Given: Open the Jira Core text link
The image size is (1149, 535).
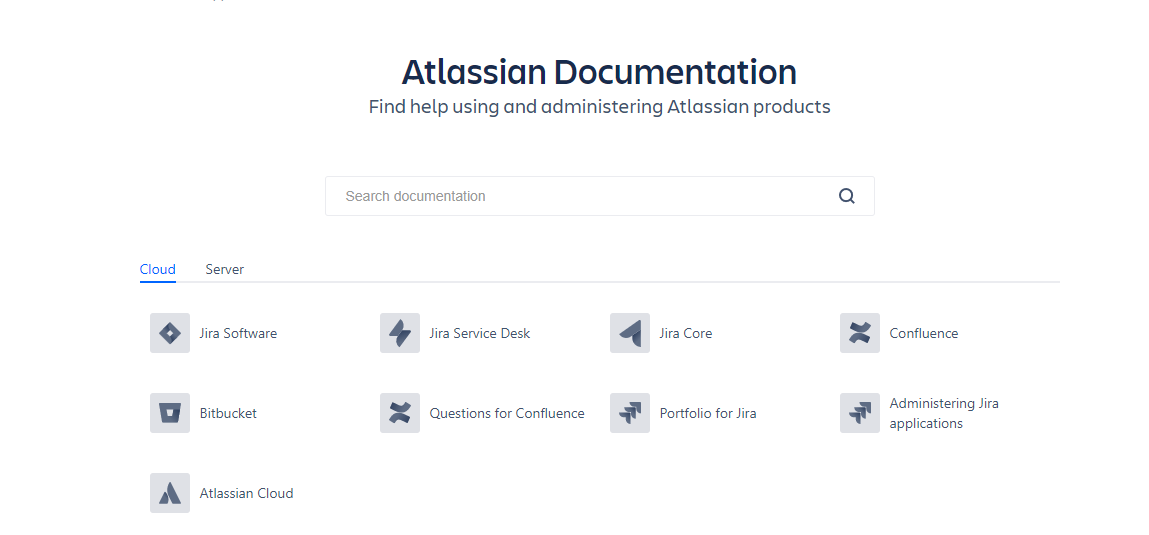Looking at the screenshot, I should [x=686, y=333].
